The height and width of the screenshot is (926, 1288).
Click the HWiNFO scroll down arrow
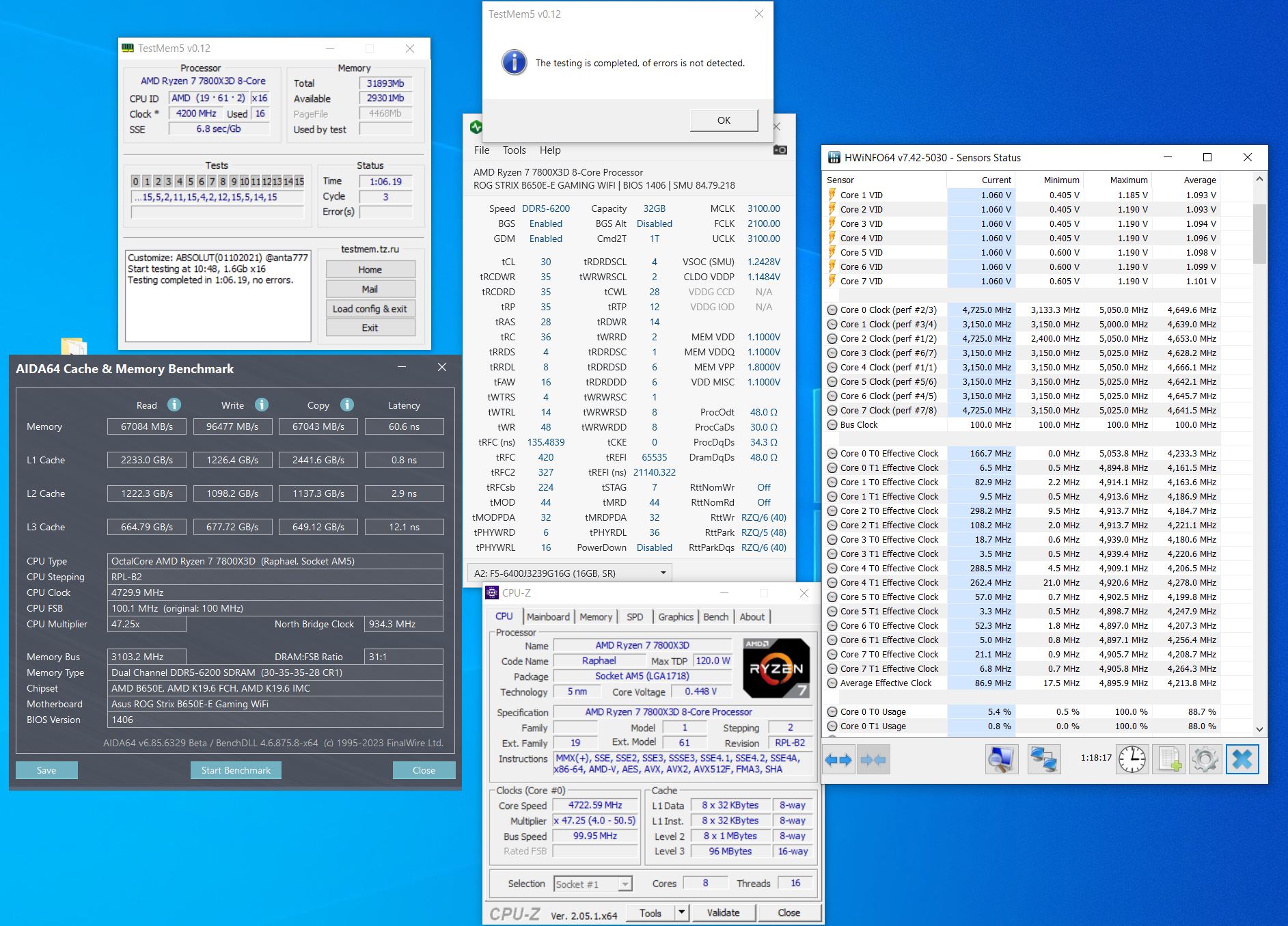pos(1260,729)
